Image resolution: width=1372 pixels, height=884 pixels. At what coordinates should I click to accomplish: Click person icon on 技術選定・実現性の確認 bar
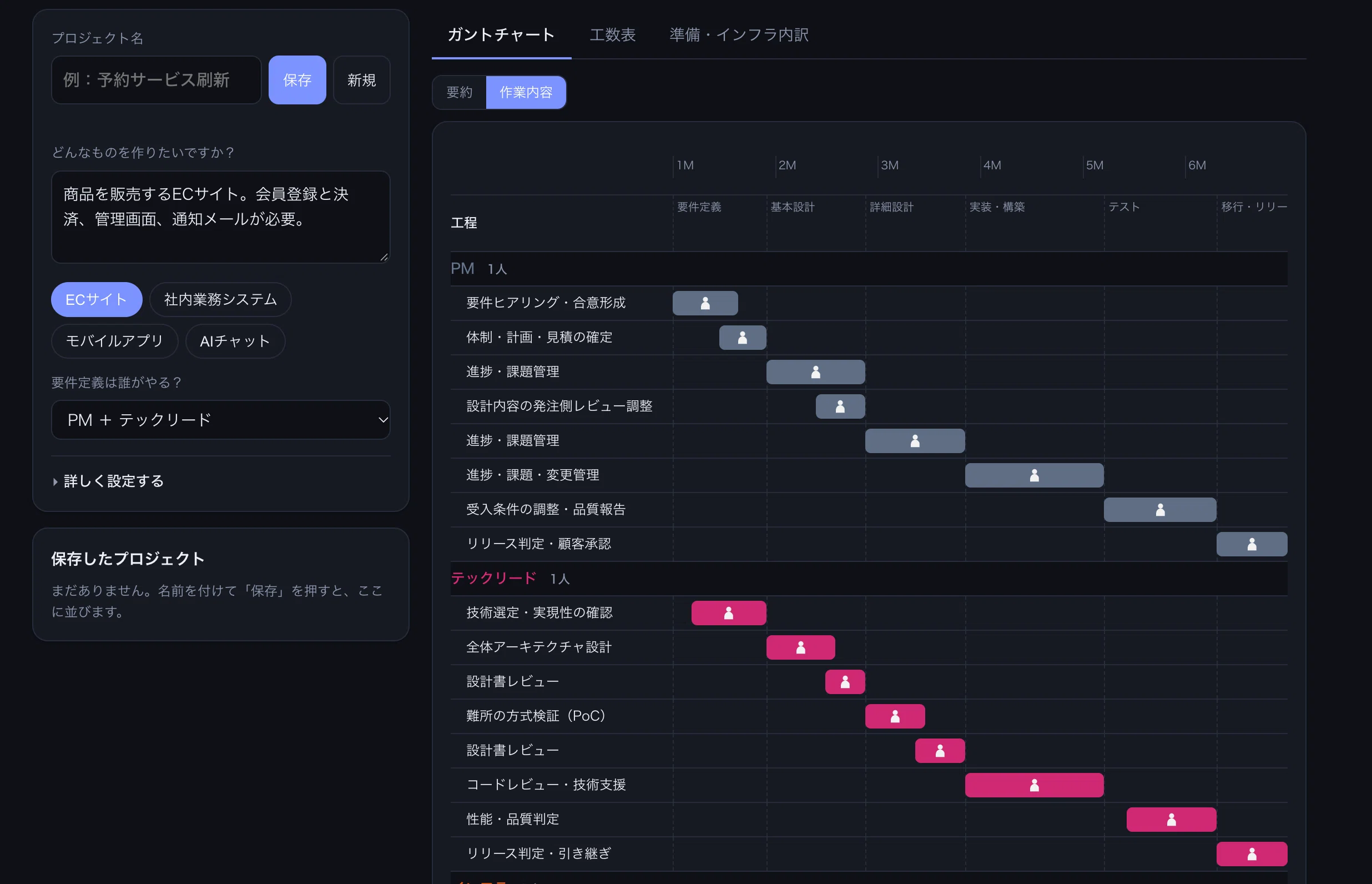tap(728, 613)
